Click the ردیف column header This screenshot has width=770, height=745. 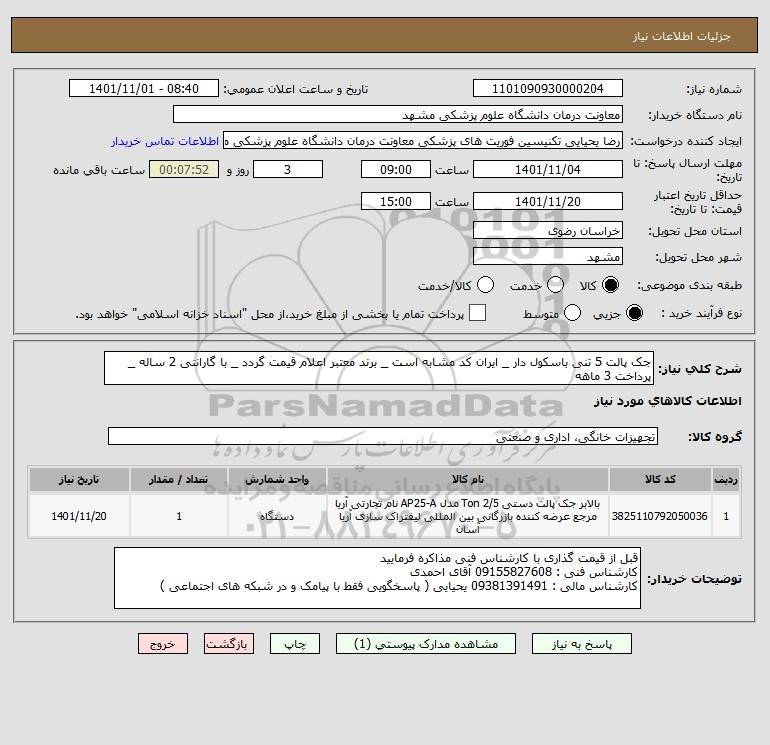(726, 479)
